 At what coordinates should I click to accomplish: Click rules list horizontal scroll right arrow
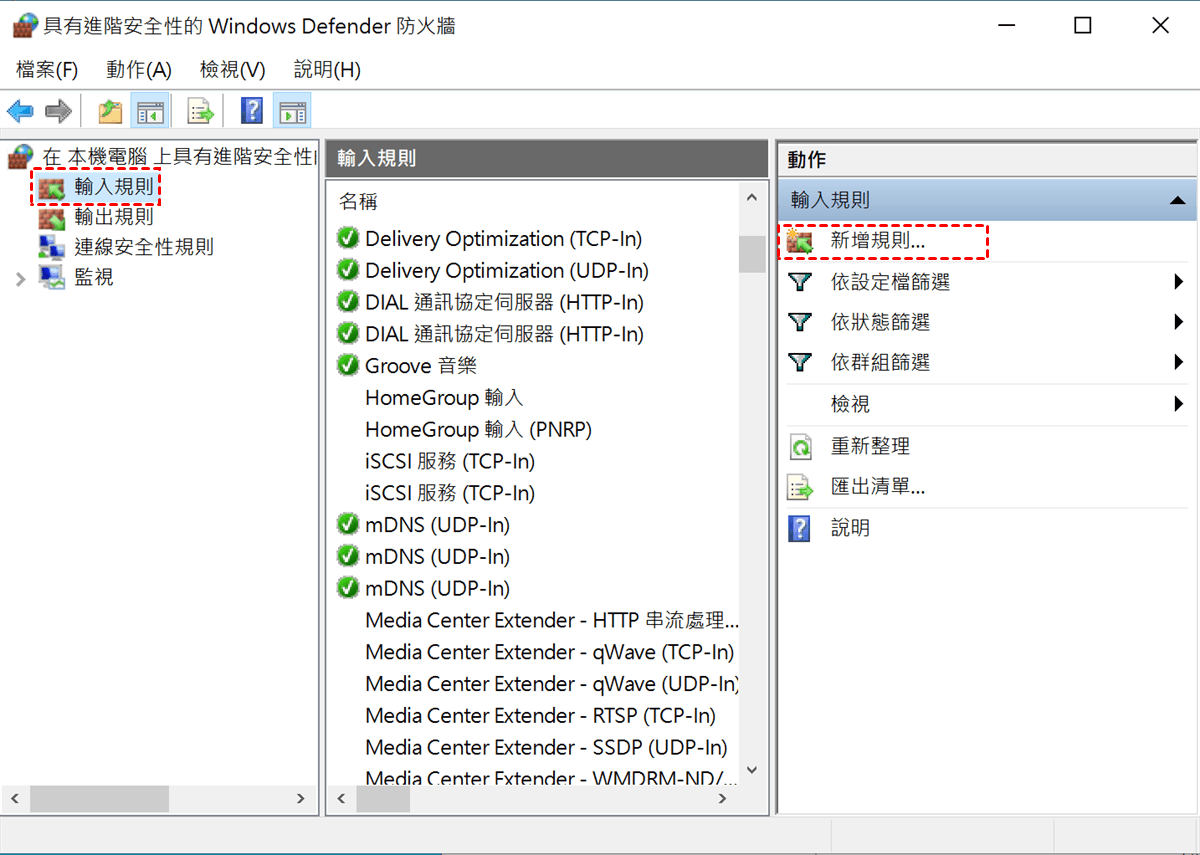click(724, 799)
